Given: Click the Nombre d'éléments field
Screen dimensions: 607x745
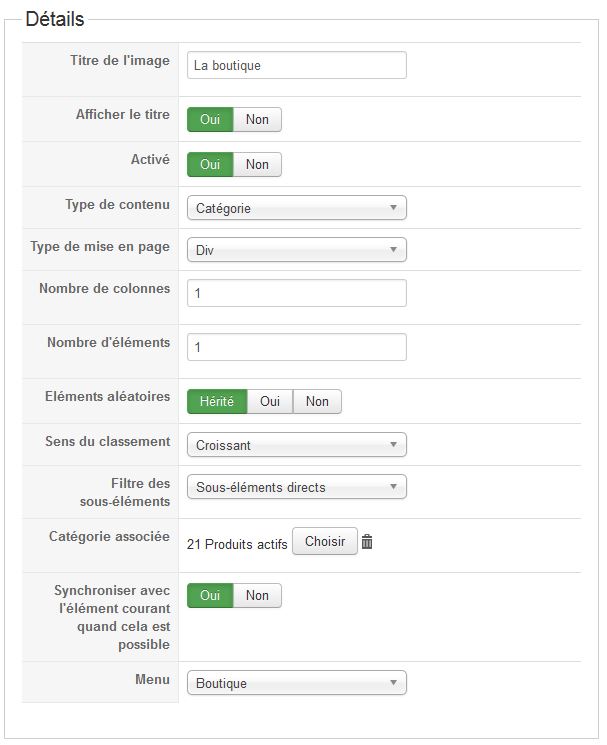Looking at the screenshot, I should coord(297,347).
